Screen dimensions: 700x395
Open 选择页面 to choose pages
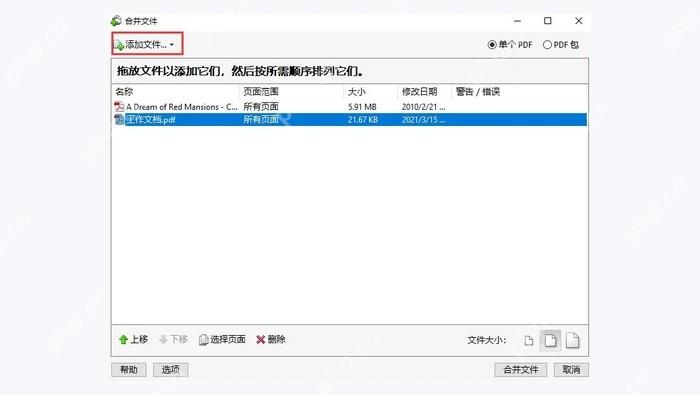click(x=222, y=340)
